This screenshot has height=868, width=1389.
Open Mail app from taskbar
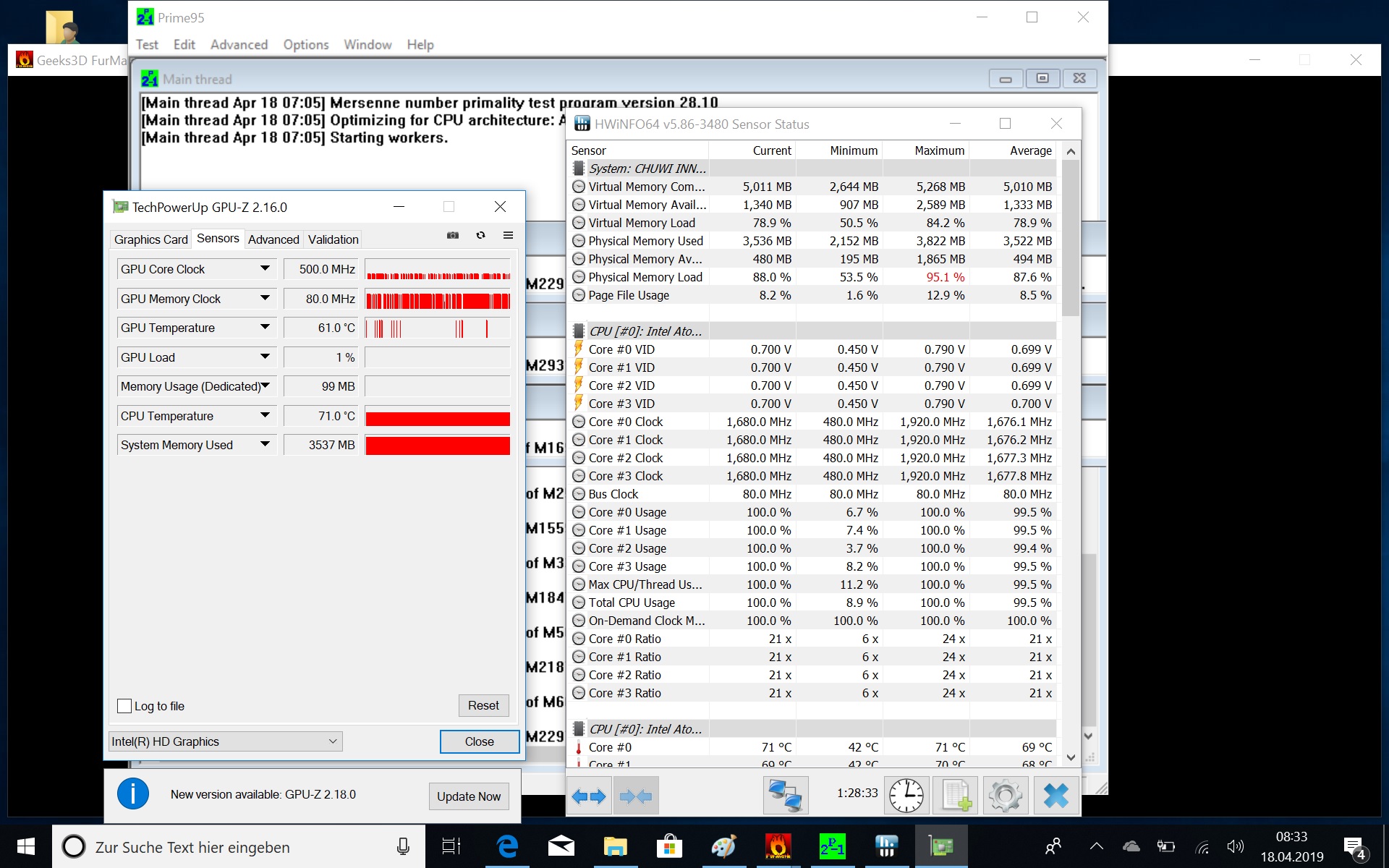pyautogui.click(x=561, y=846)
